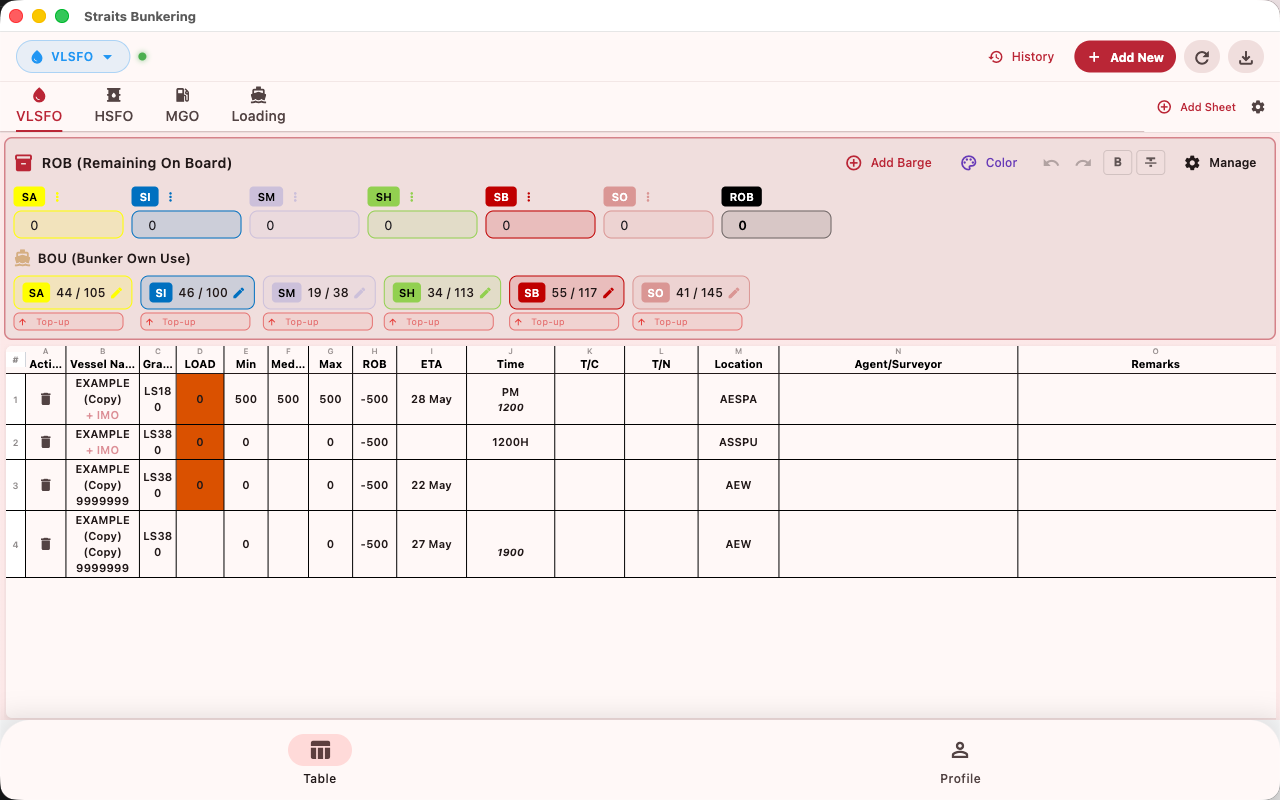Edit SB bunker own use pencil icon
This screenshot has width=1280, height=800.
(608, 293)
